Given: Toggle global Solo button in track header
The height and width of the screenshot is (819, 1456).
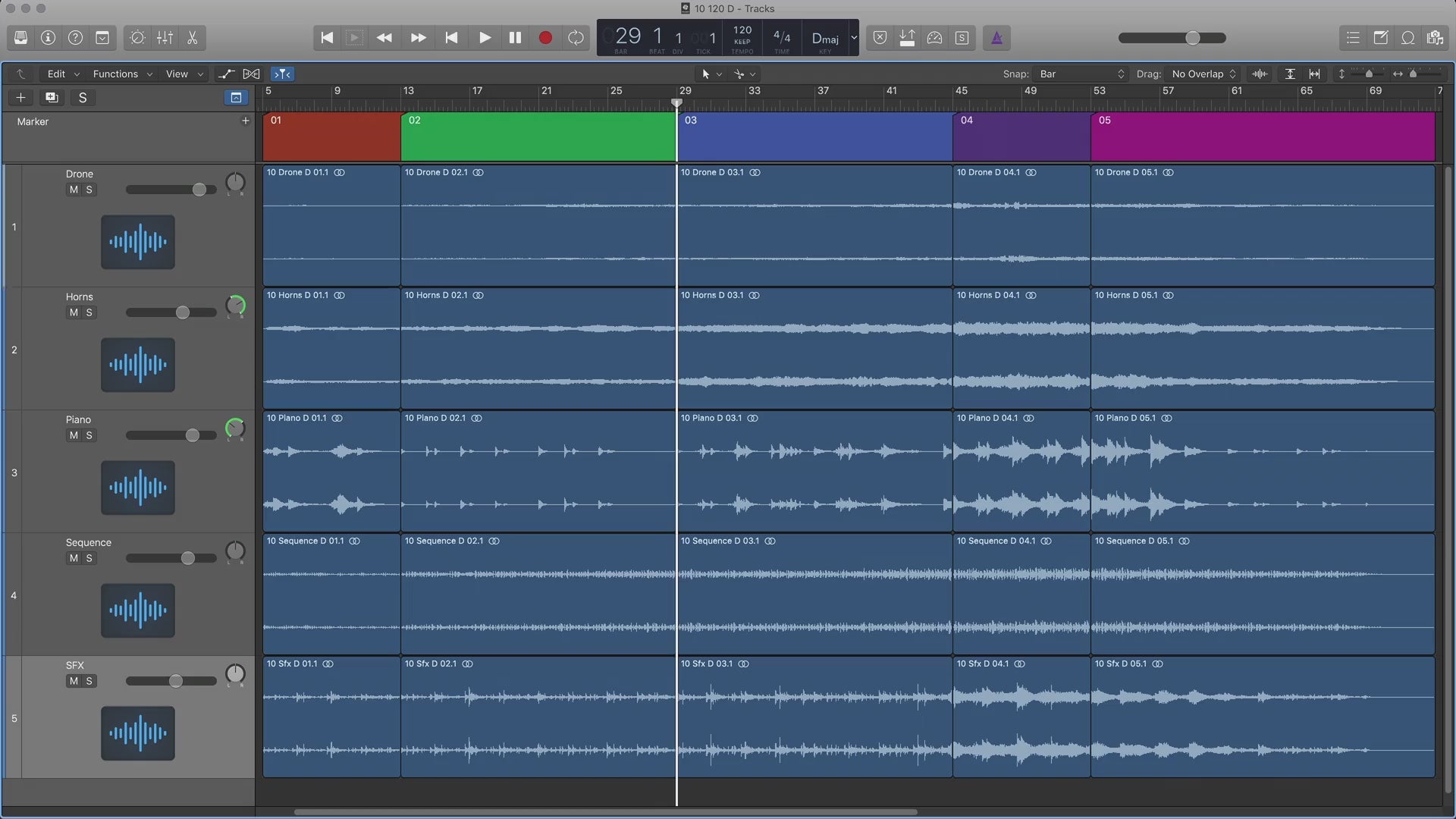Looking at the screenshot, I should pyautogui.click(x=83, y=97).
